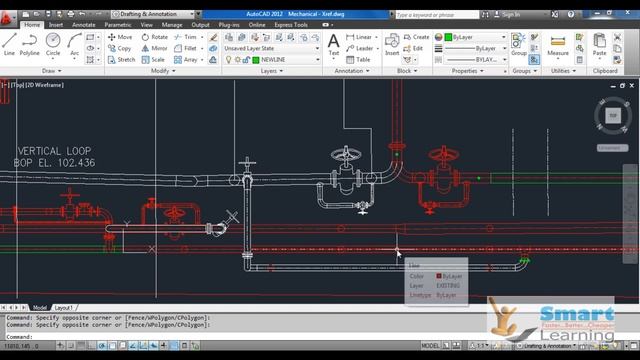Choose the Move modify tool
The image size is (640, 360).
(120, 37)
